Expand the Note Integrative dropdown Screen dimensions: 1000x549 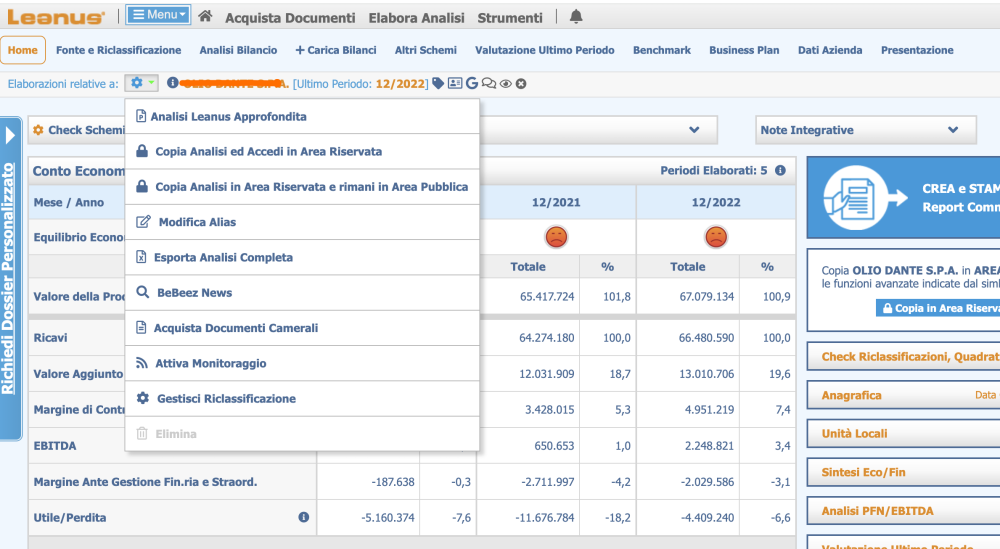tap(865, 130)
